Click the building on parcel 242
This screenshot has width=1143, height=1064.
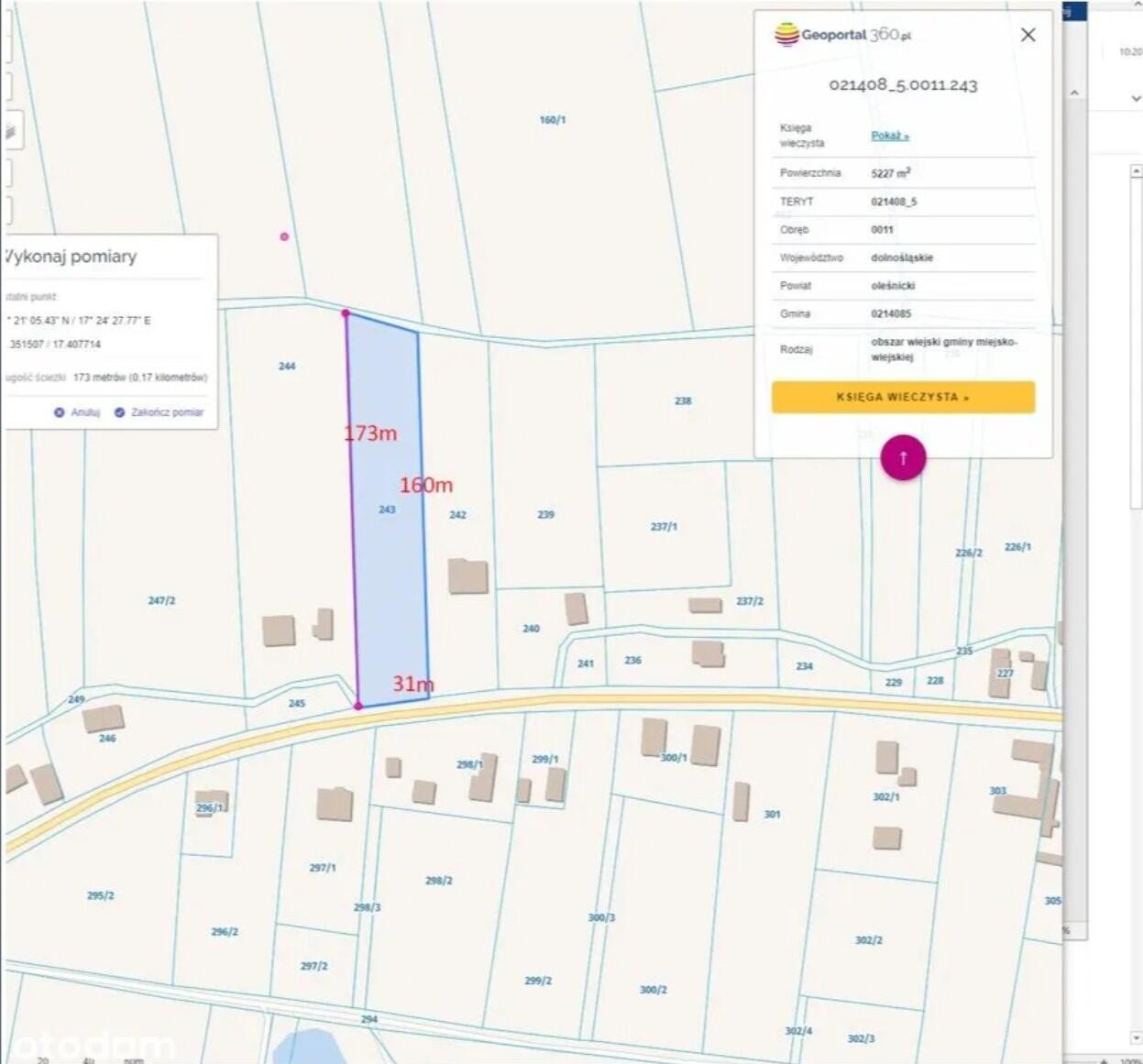(467, 576)
